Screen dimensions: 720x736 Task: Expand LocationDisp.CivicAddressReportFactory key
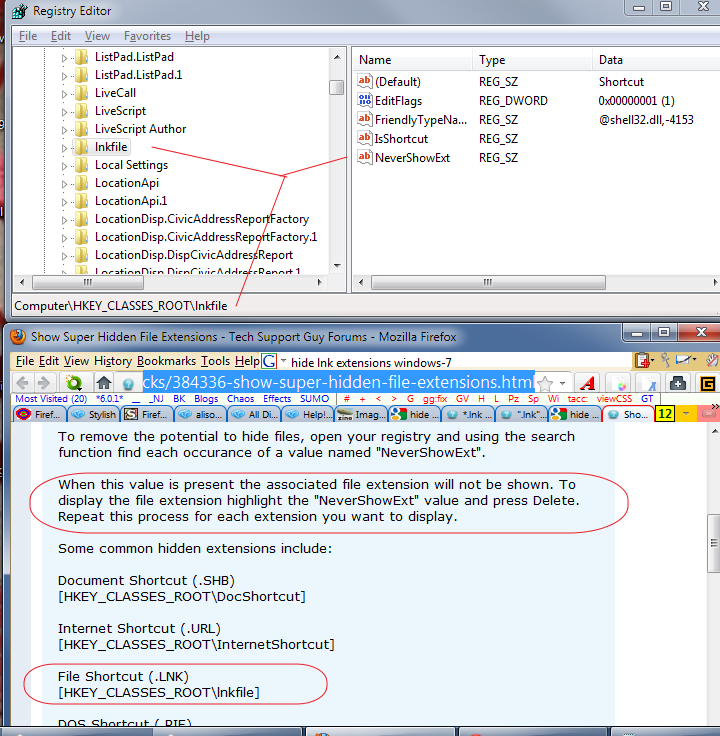coord(64,220)
